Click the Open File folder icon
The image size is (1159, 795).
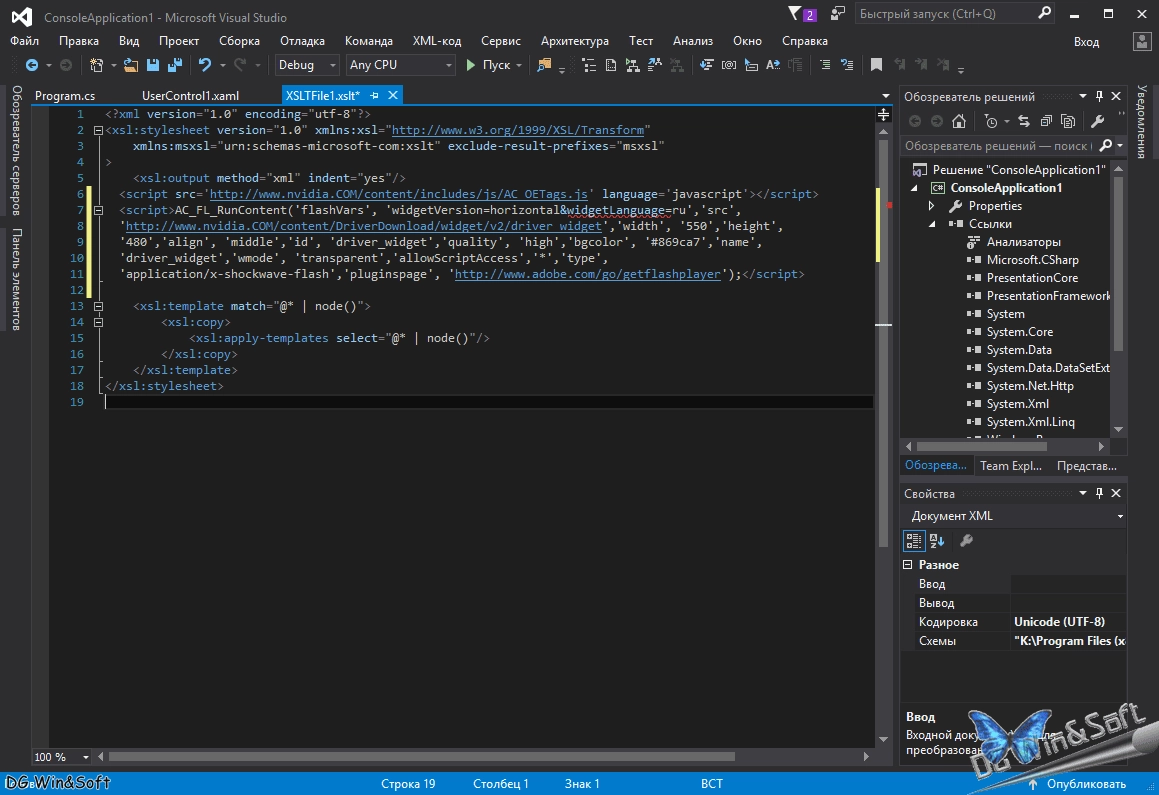click(131, 65)
